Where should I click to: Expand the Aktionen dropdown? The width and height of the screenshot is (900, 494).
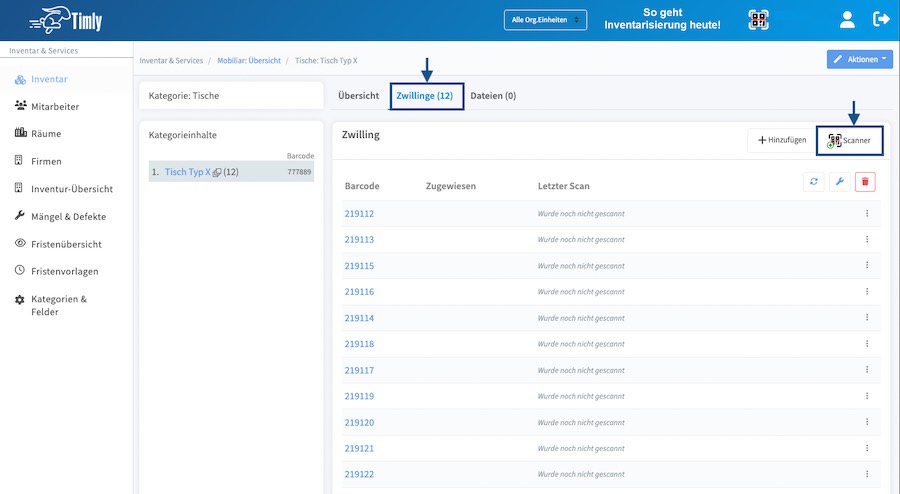(859, 60)
